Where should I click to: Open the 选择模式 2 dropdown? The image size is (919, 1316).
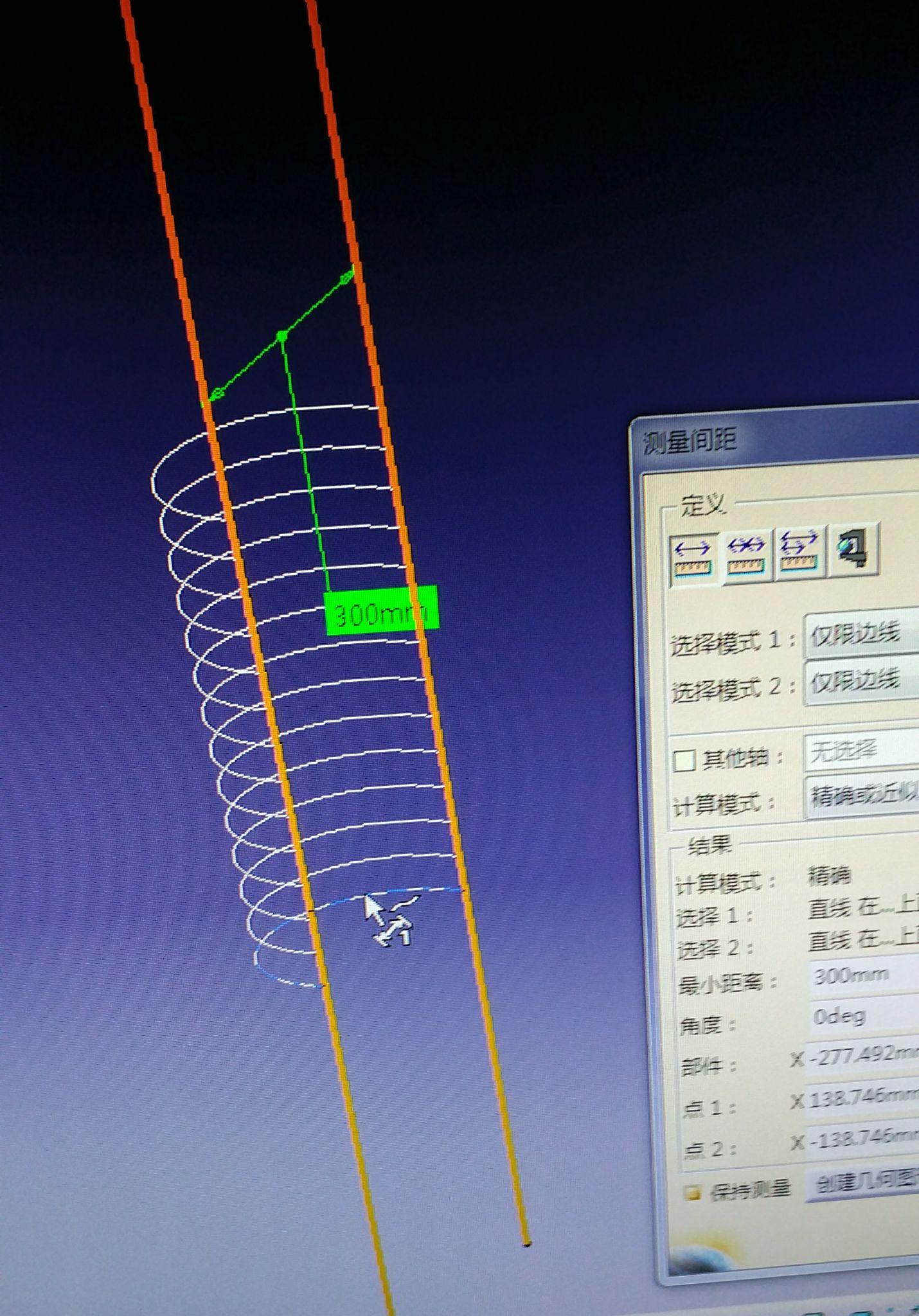pyautogui.click(x=861, y=681)
